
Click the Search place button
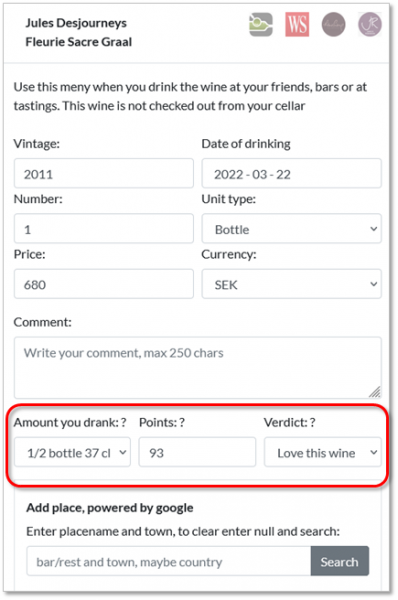[340, 561]
